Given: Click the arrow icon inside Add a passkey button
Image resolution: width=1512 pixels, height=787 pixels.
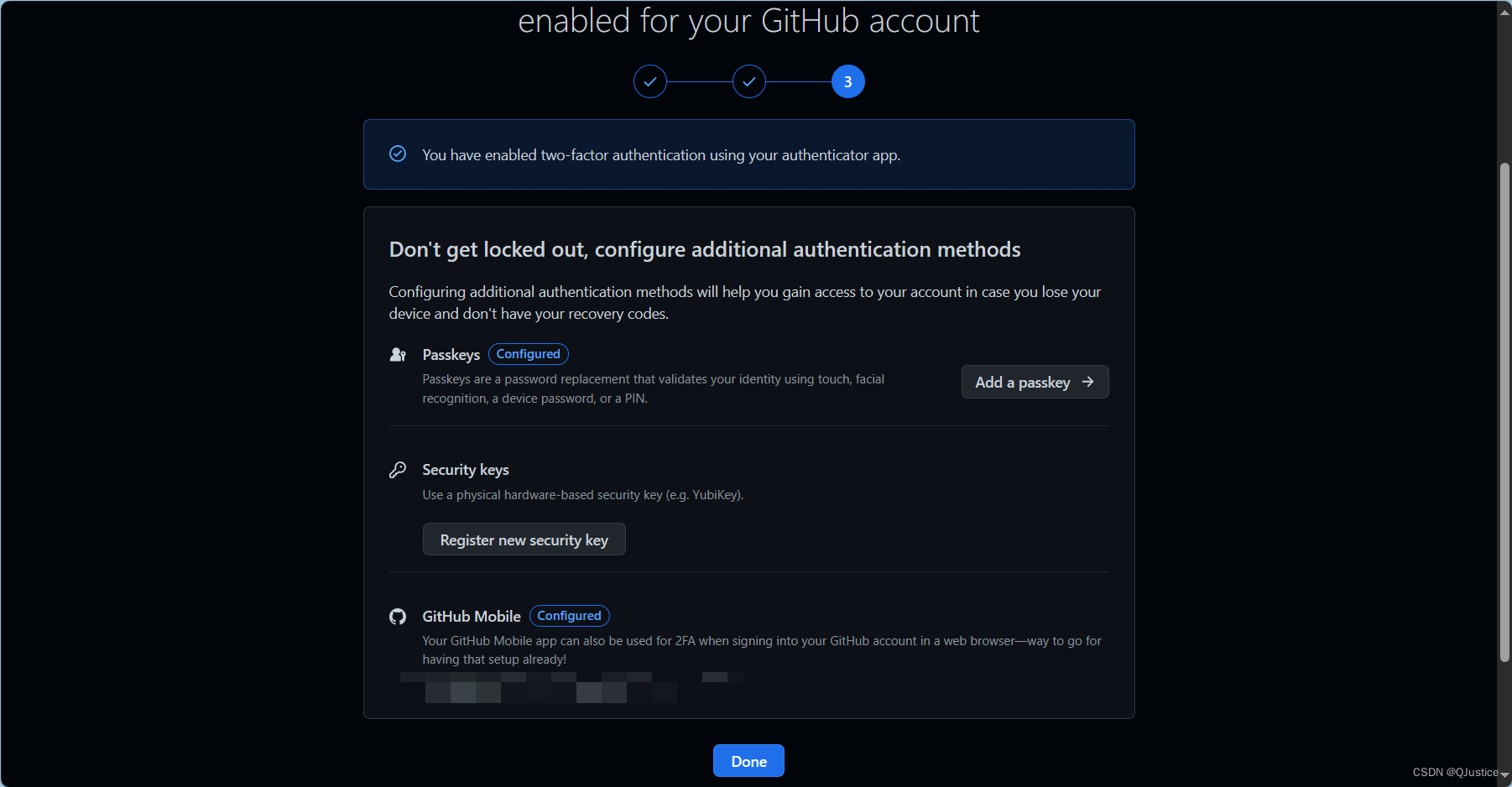Looking at the screenshot, I should [1089, 382].
